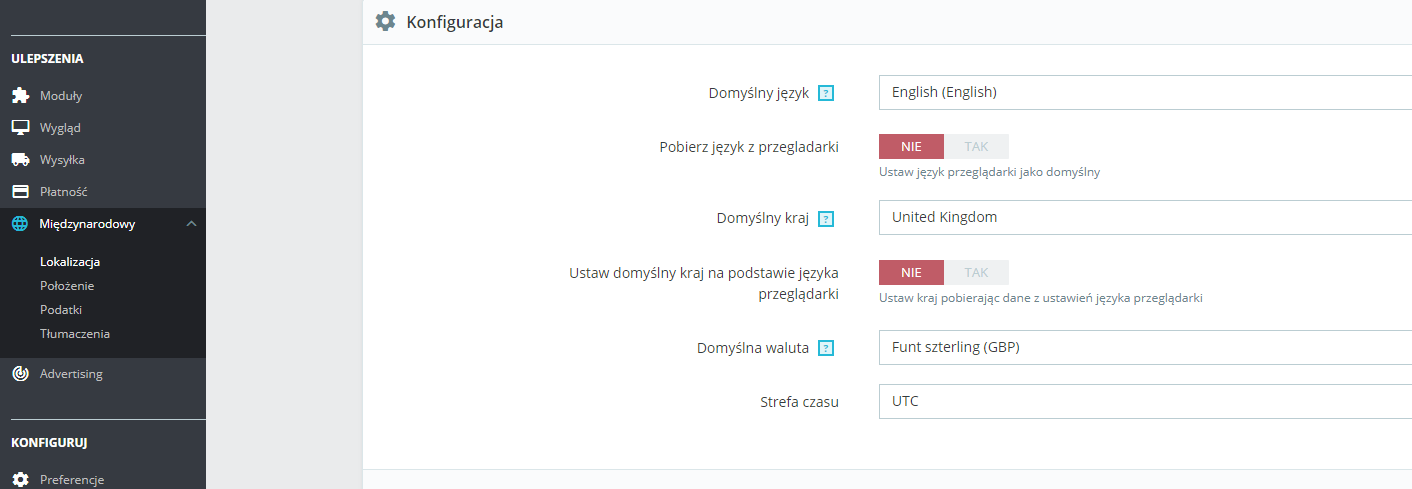Open the Tłumaczenia submenu link
This screenshot has width=1412, height=489.
(x=75, y=334)
